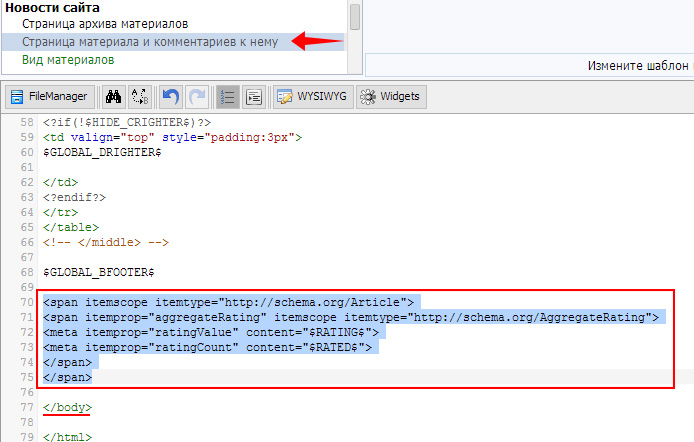
Task: Click line number 70 in gutter
Action: pos(27,302)
